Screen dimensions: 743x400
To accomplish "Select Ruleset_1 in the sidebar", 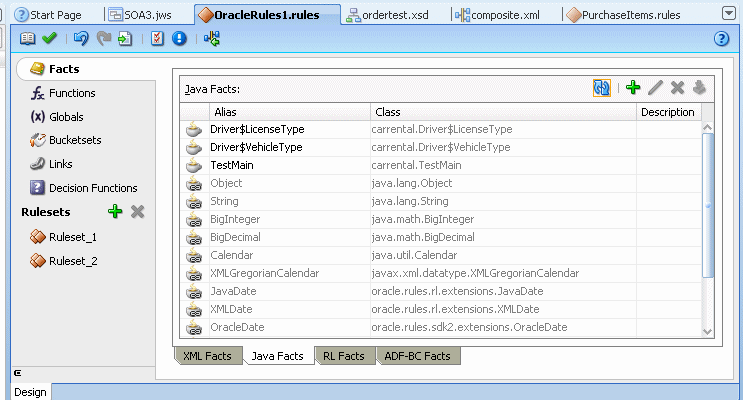I will (x=63, y=237).
